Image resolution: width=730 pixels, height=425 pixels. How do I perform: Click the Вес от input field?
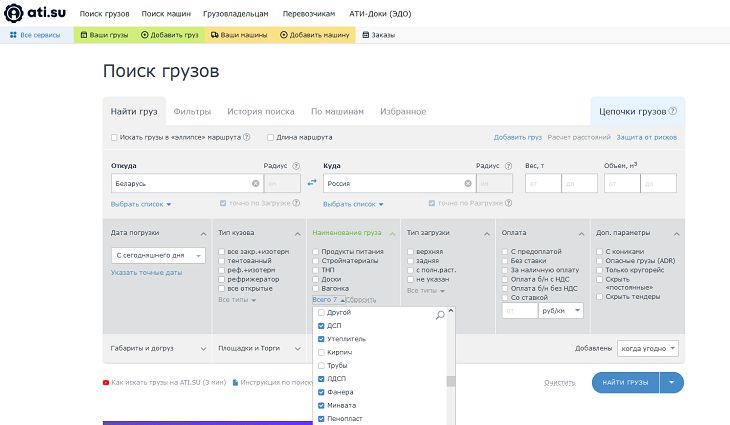(543, 184)
